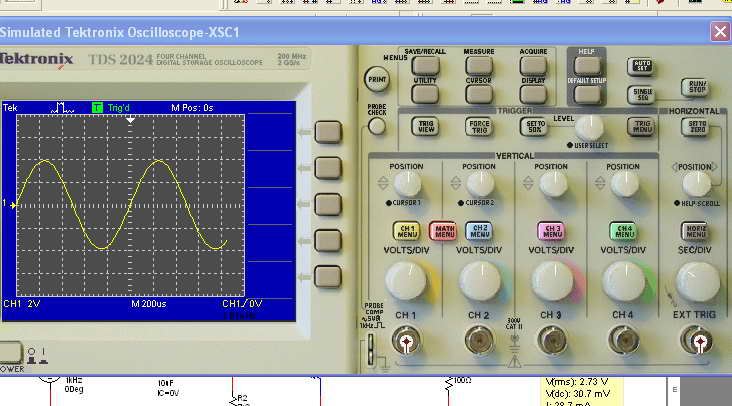Click the SET TO 50% trigger button
Image resolution: width=732 pixels, height=406 pixels.
tap(533, 126)
